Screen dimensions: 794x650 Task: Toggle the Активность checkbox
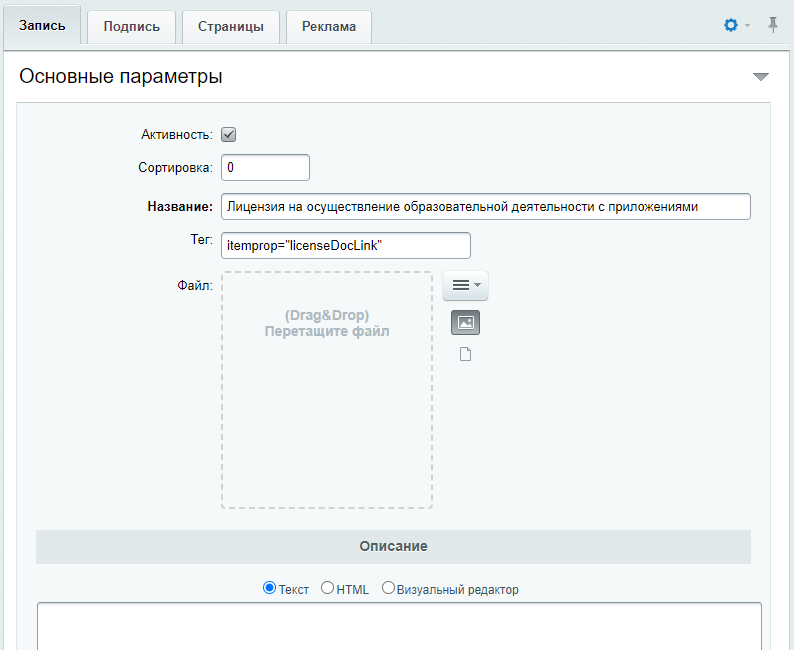228,135
